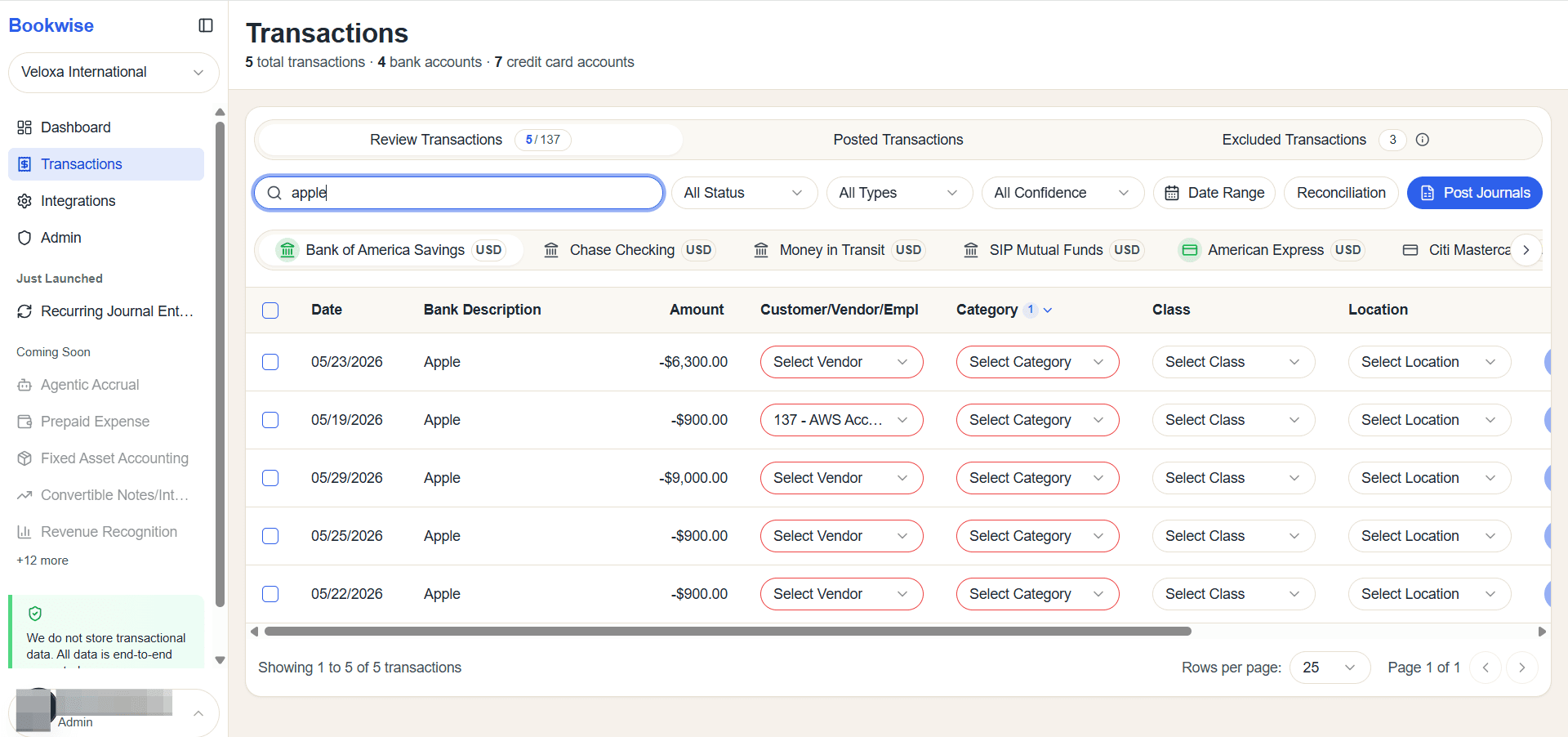Click the Dashboard grid icon
Viewport: 1568px width, 737px height.
tap(24, 127)
